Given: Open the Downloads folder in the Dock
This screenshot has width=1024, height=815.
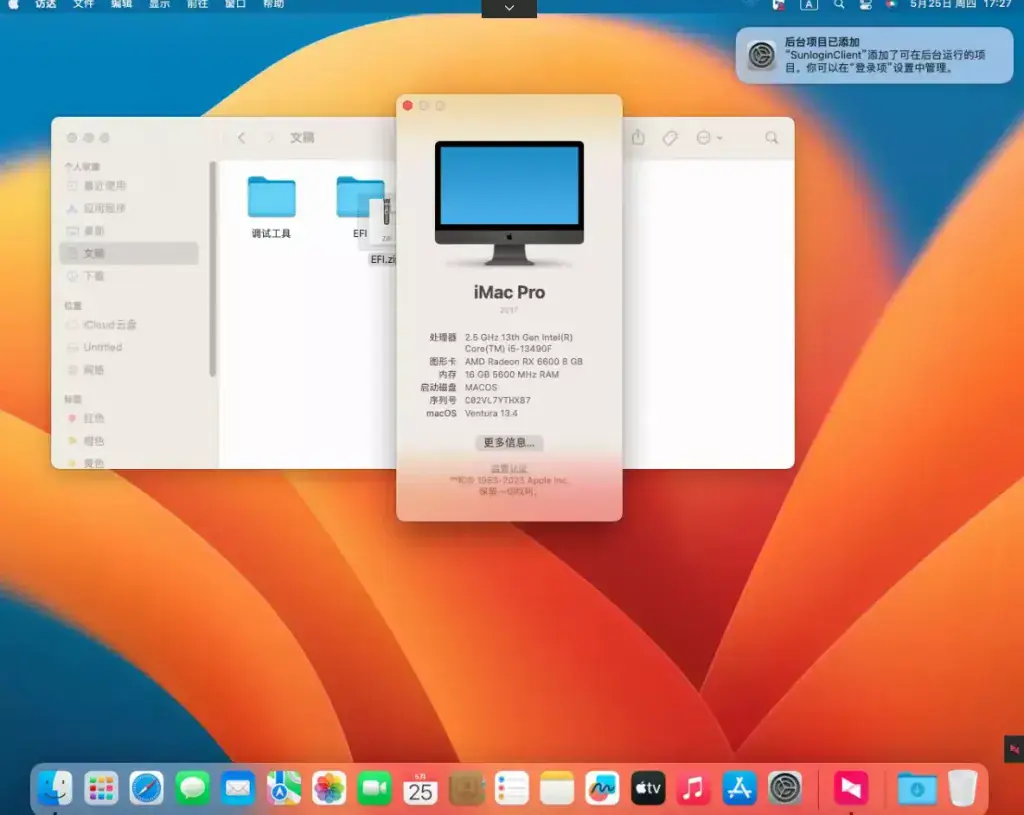Looking at the screenshot, I should pyautogui.click(x=916, y=788).
